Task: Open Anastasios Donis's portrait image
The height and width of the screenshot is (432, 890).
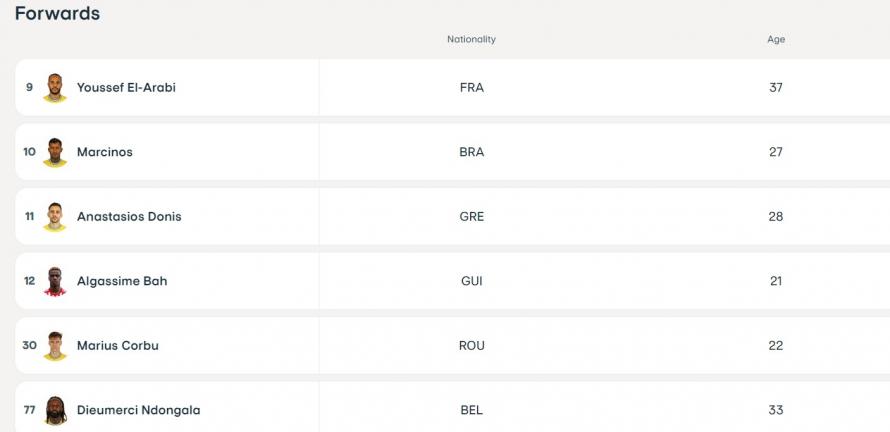Action: coord(54,217)
